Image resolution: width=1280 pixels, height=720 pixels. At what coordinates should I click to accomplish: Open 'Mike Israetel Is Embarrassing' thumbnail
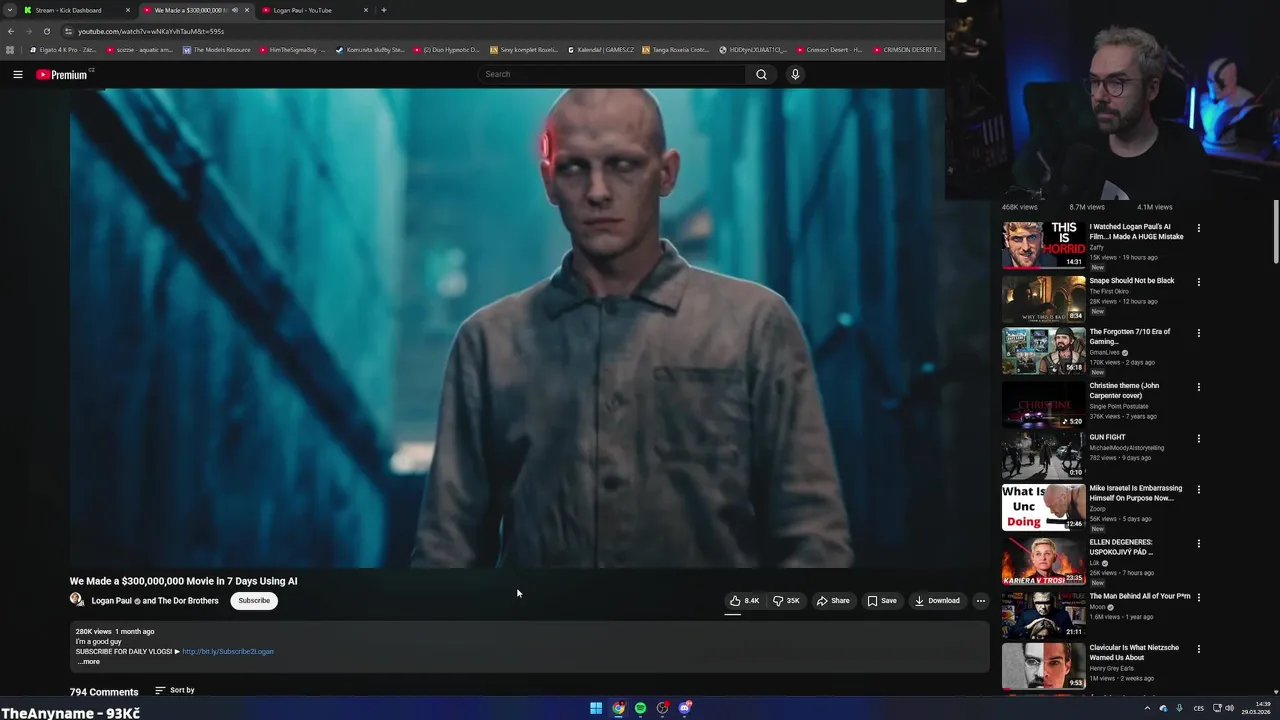[1043, 507]
